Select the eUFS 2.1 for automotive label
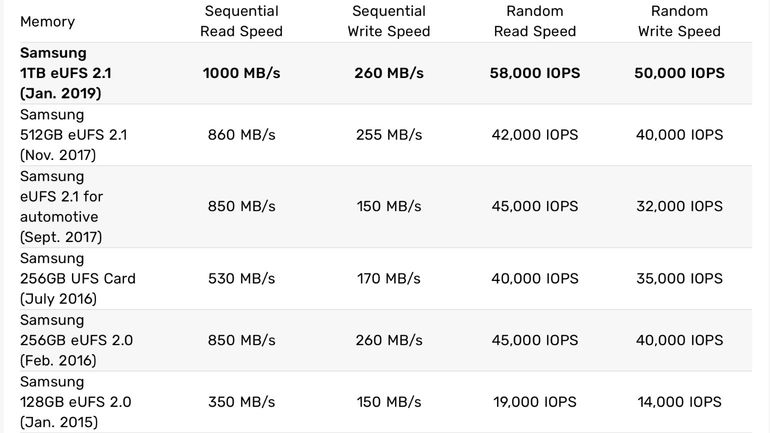770x433 pixels. [61, 206]
